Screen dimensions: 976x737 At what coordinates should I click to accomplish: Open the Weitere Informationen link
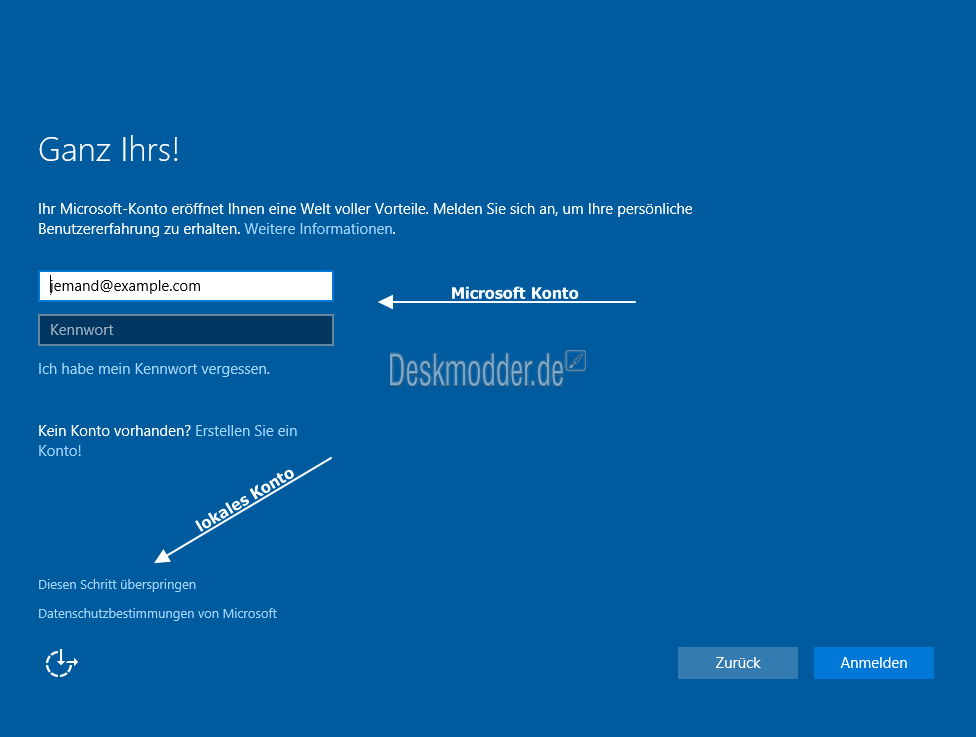(319, 229)
